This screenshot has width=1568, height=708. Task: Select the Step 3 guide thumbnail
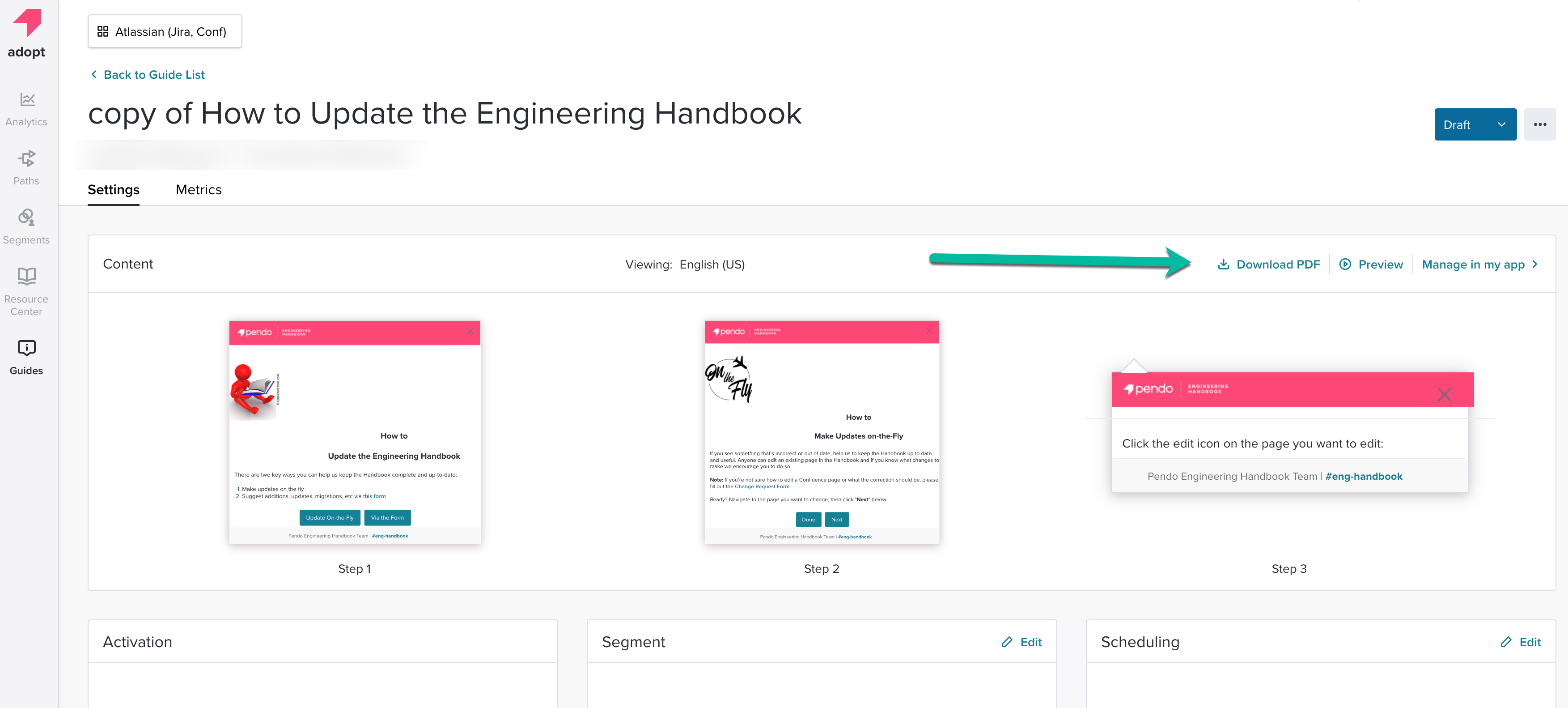(x=1290, y=426)
